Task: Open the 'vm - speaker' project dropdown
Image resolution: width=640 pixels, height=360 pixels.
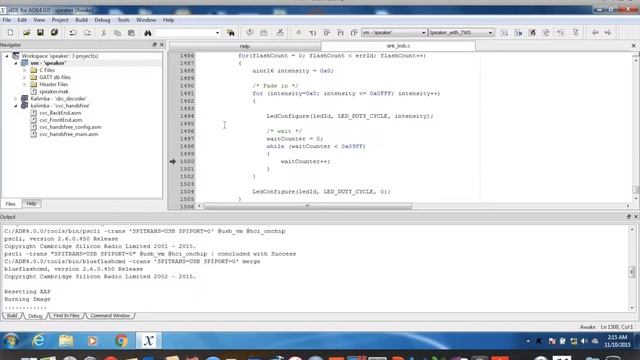Action: pos(423,33)
